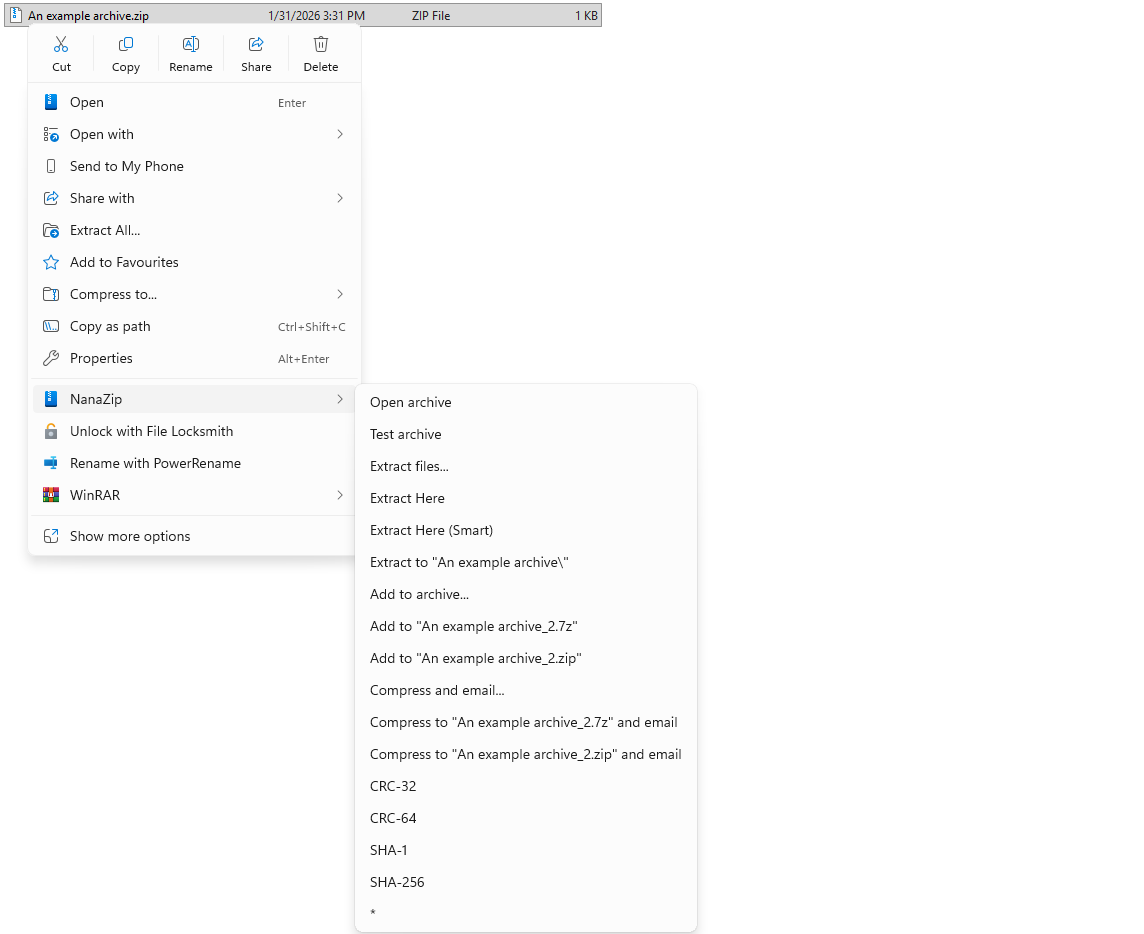This screenshot has width=1144, height=934.
Task: Click the path icon beside Copy as path
Action: 50,326
